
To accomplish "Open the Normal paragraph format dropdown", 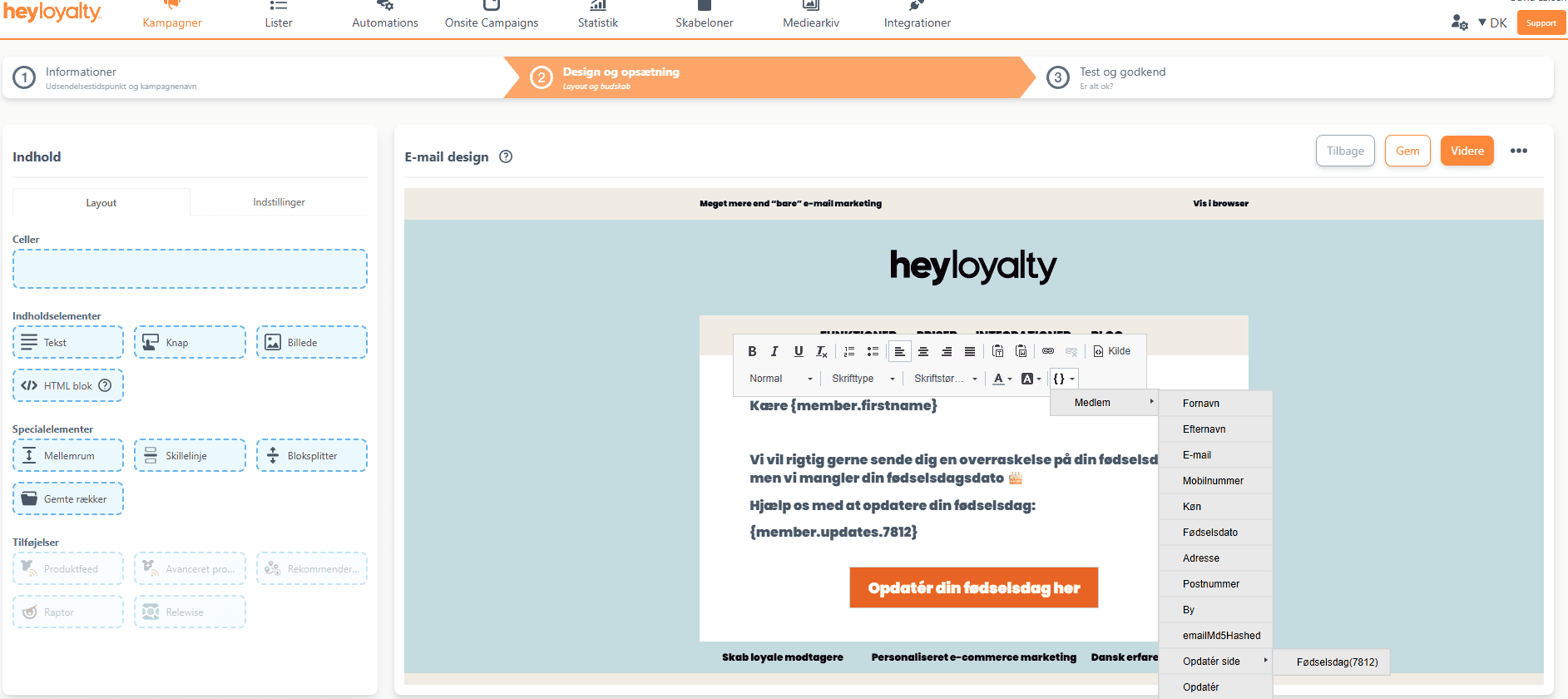I will [780, 379].
